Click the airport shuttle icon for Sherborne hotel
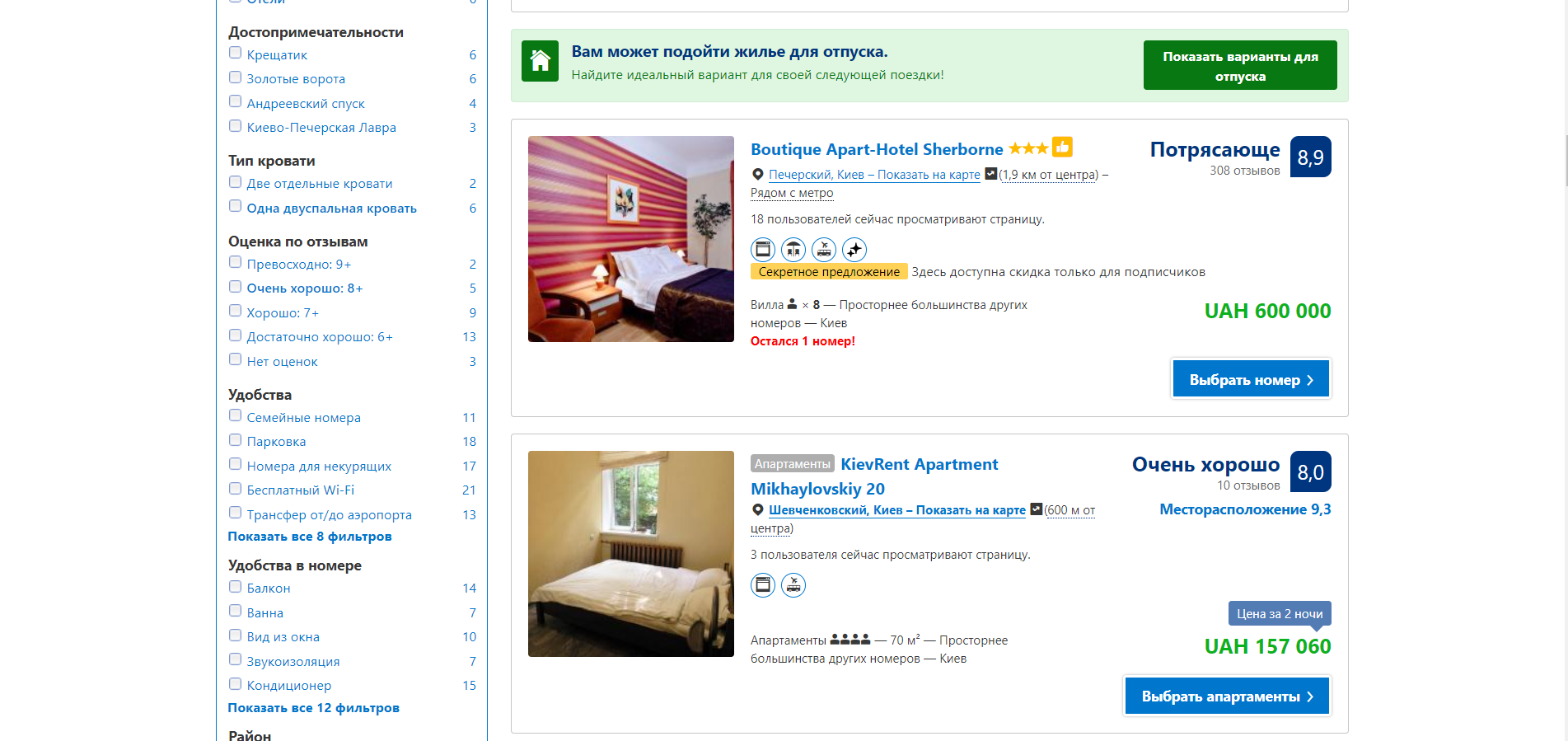Screen dimensions: 1568x741 [824, 249]
